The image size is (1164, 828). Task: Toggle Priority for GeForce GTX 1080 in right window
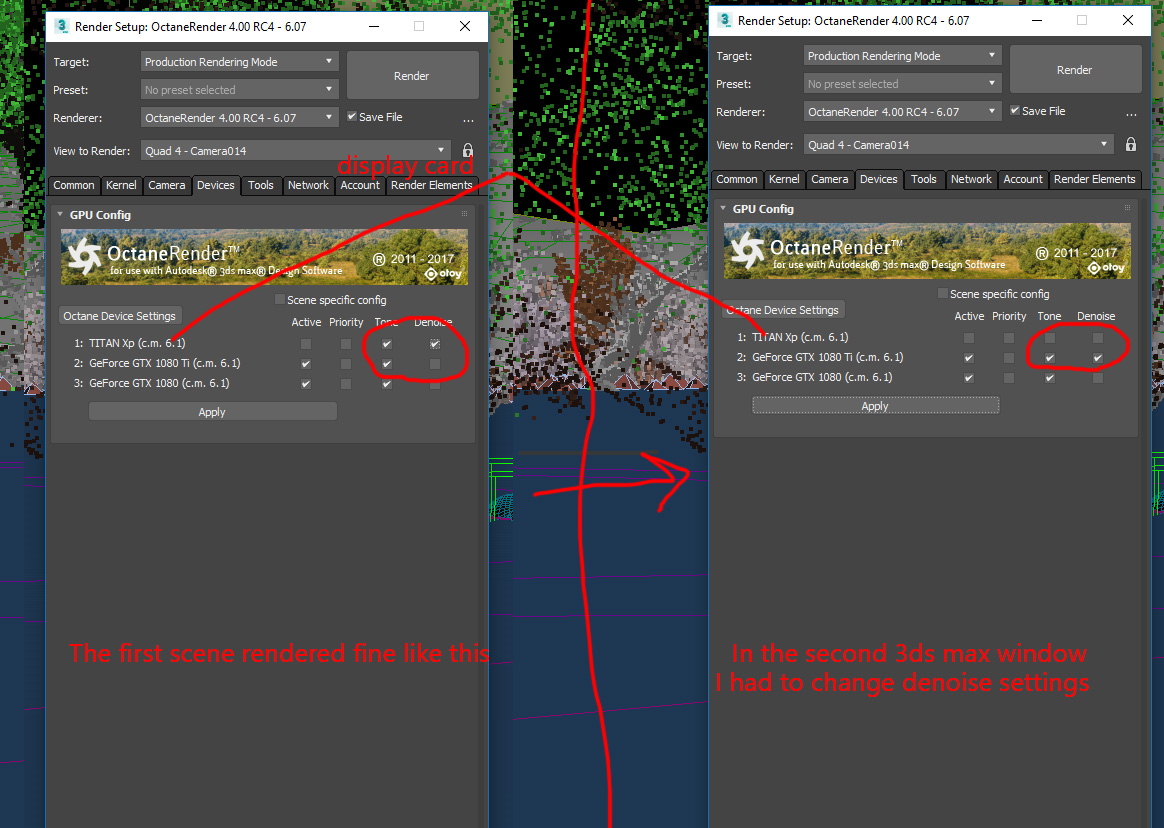point(1009,378)
